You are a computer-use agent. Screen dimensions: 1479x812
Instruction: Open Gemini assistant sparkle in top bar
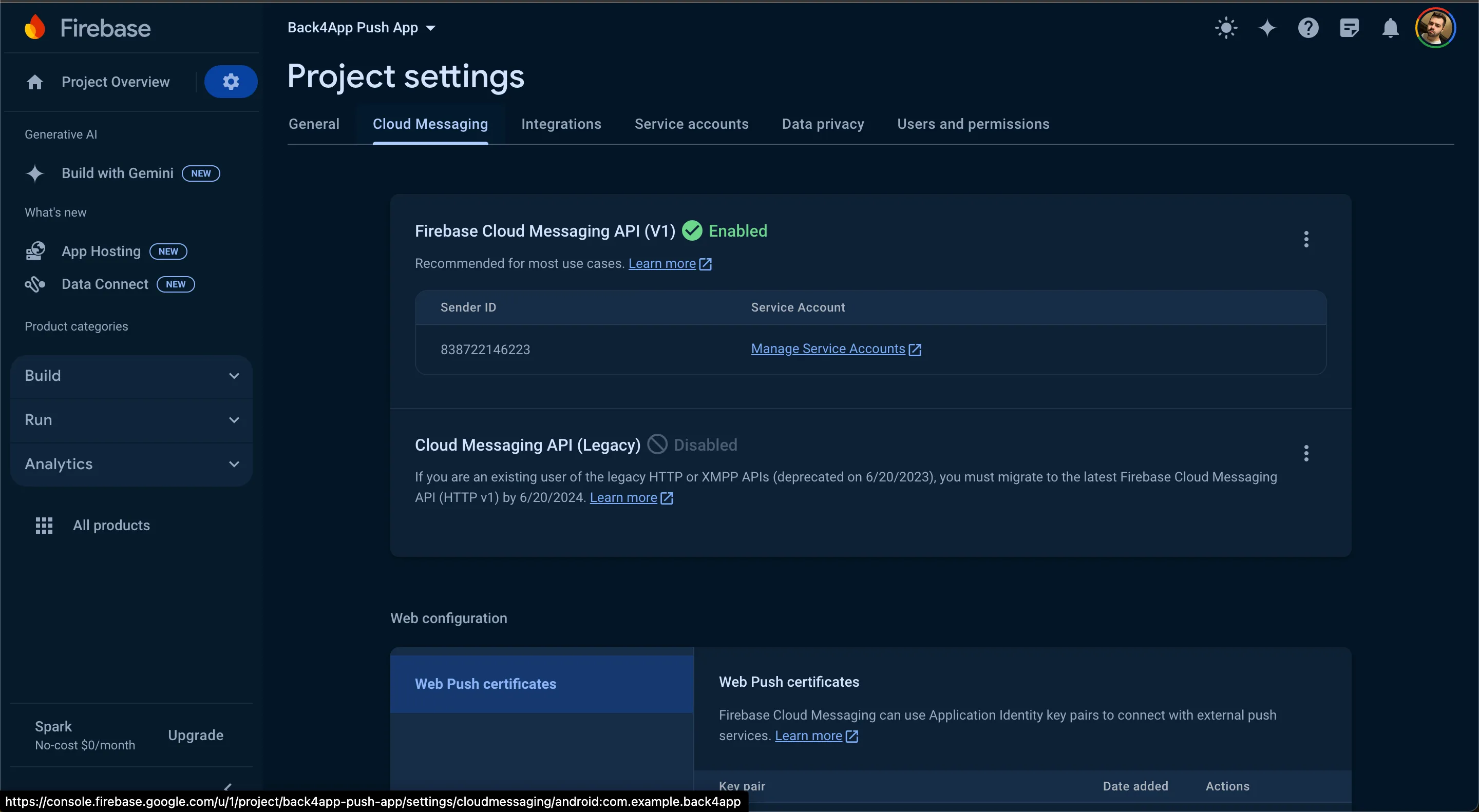1267,28
